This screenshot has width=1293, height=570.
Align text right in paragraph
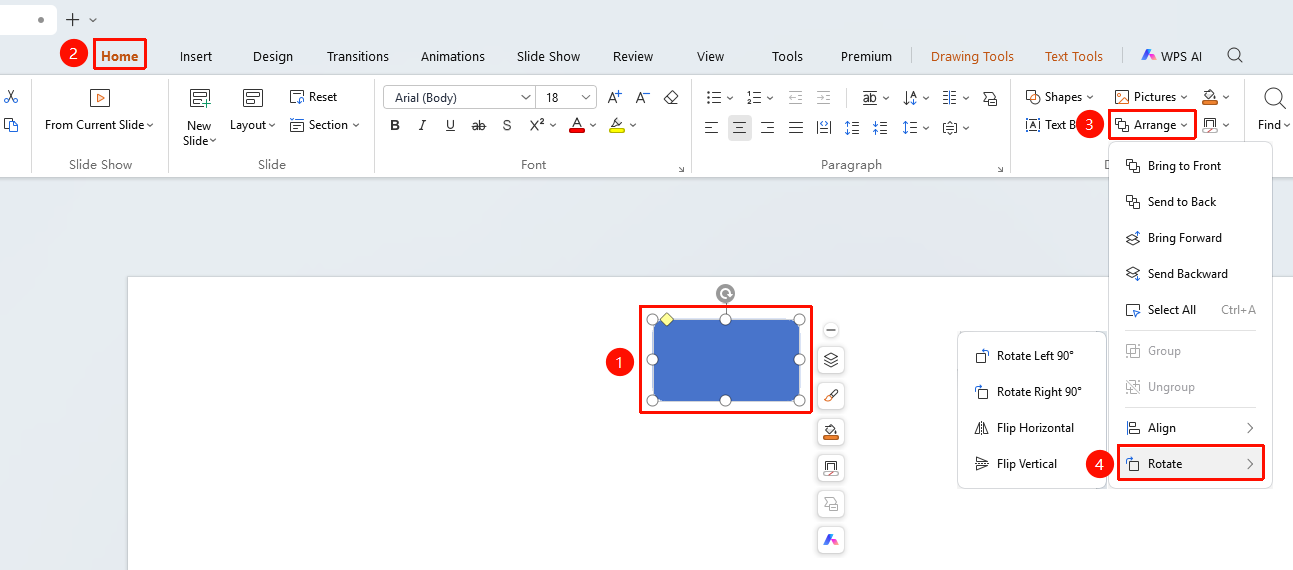coord(767,127)
